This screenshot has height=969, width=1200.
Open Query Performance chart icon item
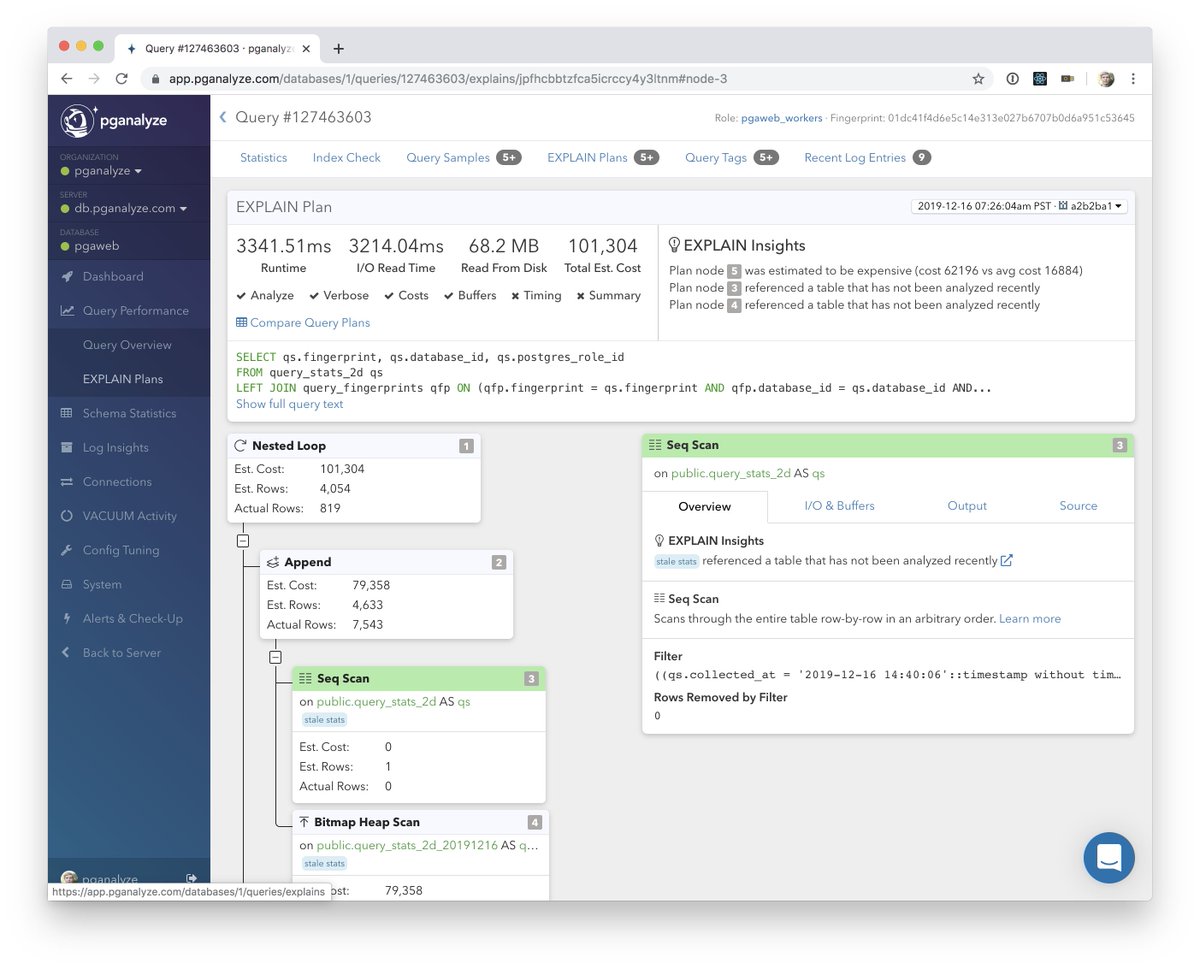click(x=67, y=311)
